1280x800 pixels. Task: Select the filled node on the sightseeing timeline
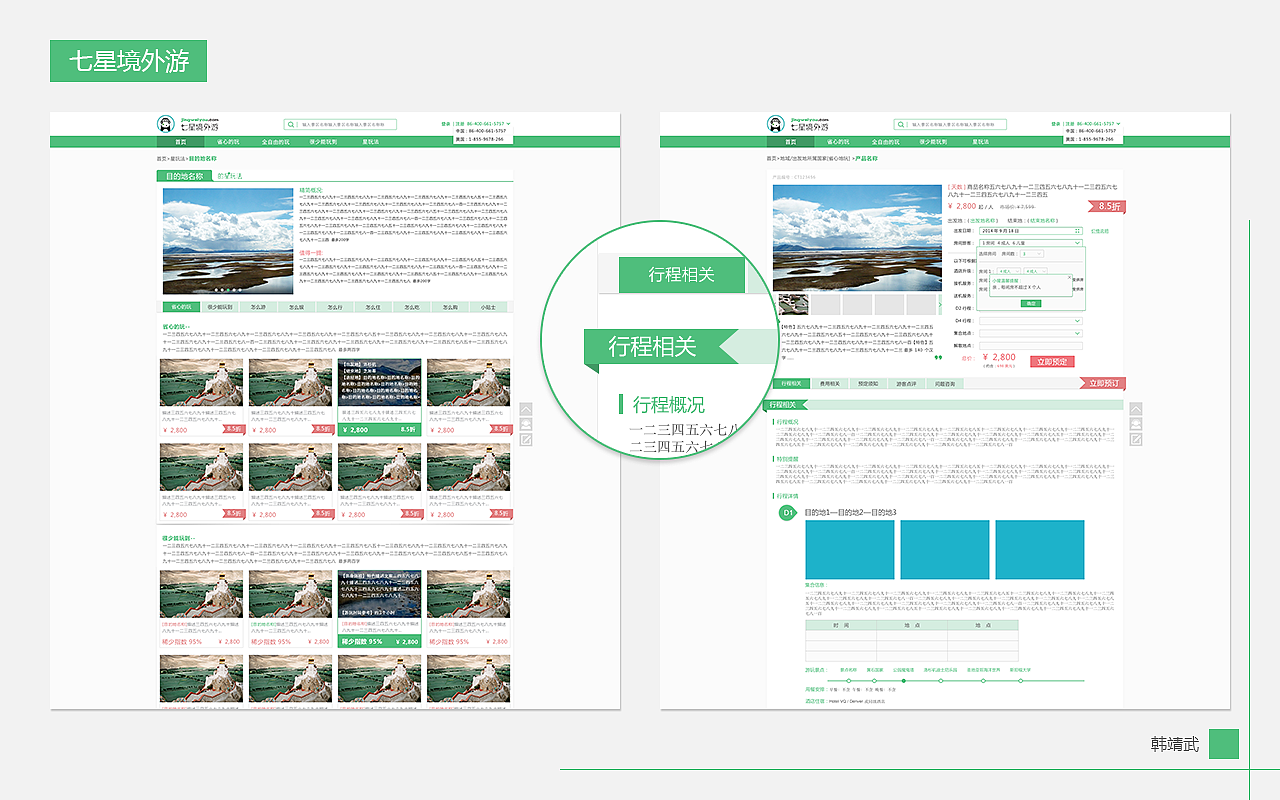coord(903,681)
